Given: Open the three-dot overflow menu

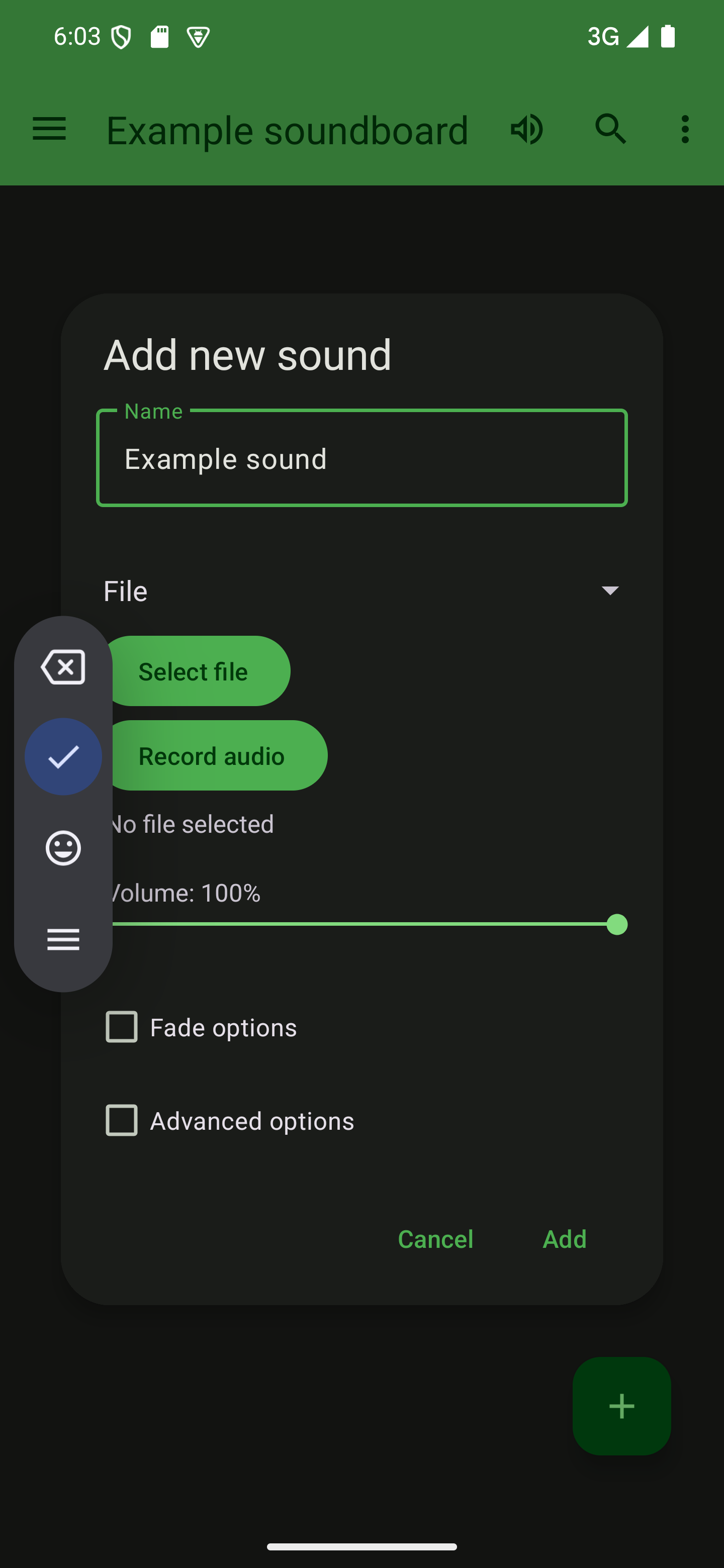Looking at the screenshot, I should coord(685,129).
